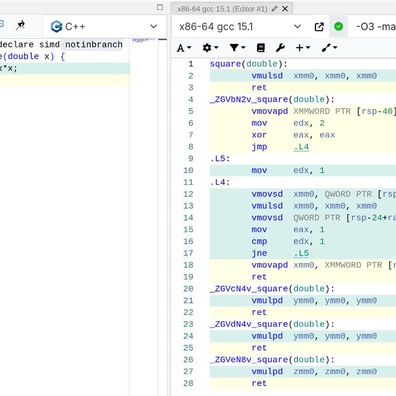Click '_ZGVcN4v_square(double):' label
The width and height of the screenshot is (396, 396).
click(x=272, y=289)
